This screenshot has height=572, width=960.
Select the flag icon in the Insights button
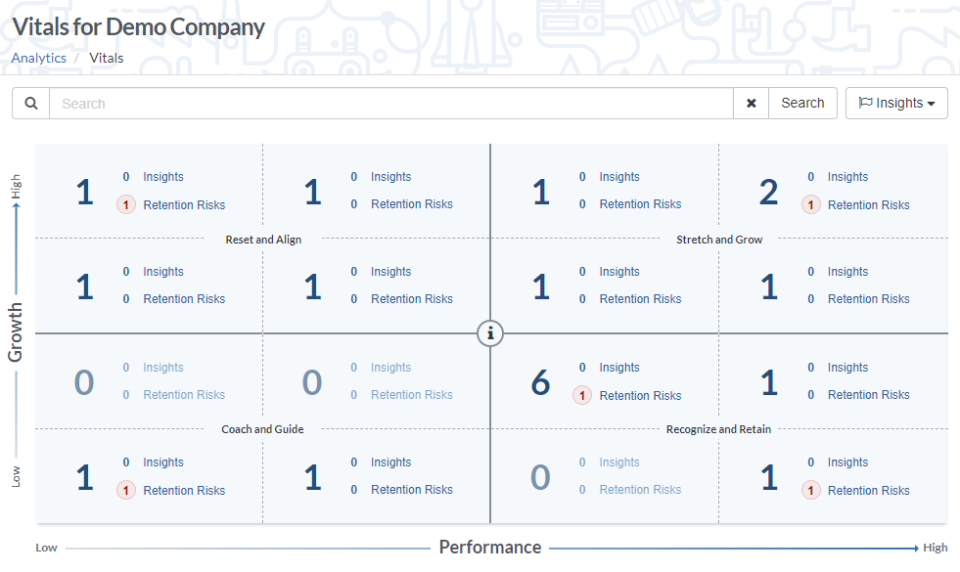click(865, 103)
